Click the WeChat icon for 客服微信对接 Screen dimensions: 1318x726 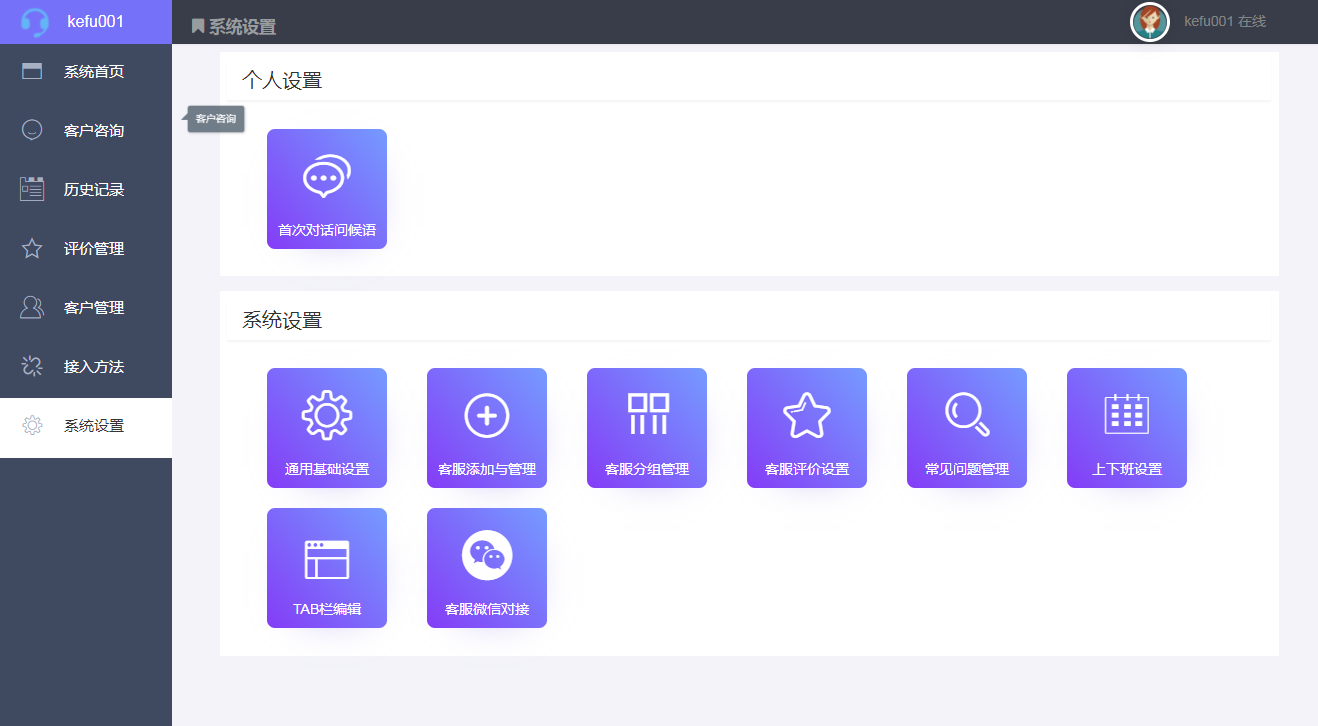tap(487, 555)
